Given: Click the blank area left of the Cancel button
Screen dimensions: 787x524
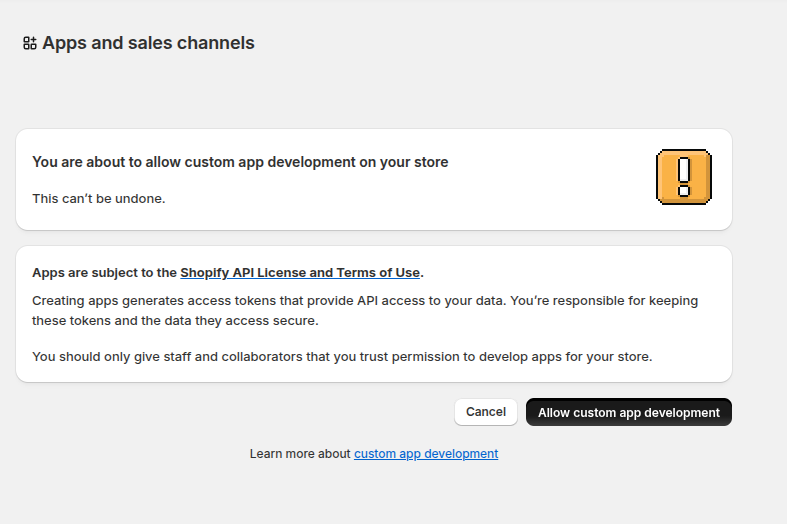Looking at the screenshot, I should pos(250,412).
